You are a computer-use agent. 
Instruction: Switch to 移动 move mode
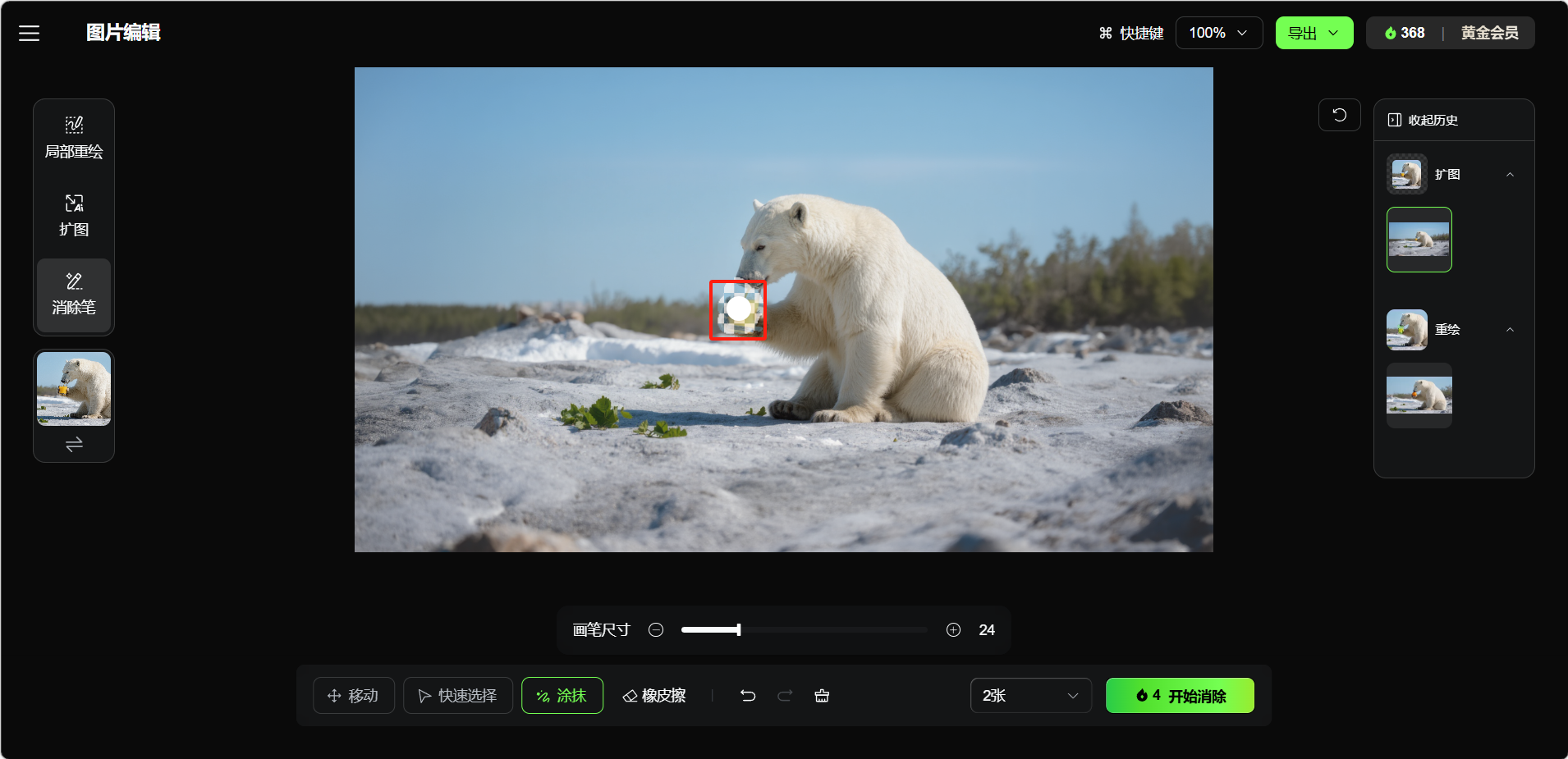(354, 696)
